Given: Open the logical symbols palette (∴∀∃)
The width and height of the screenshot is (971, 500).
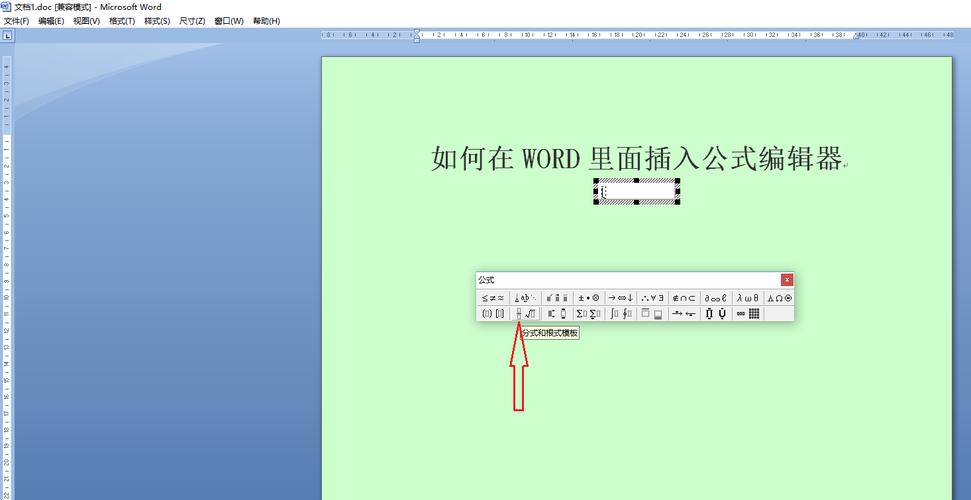Looking at the screenshot, I should (652, 298).
